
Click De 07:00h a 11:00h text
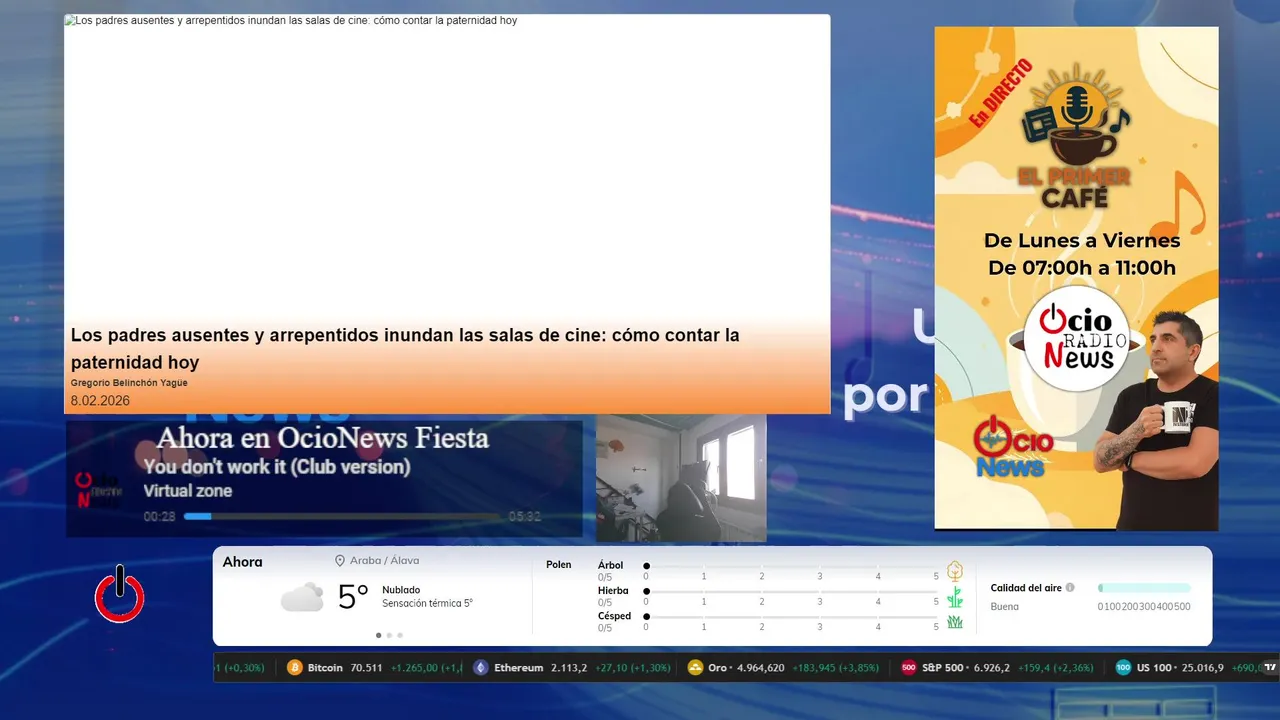[x=1082, y=268]
